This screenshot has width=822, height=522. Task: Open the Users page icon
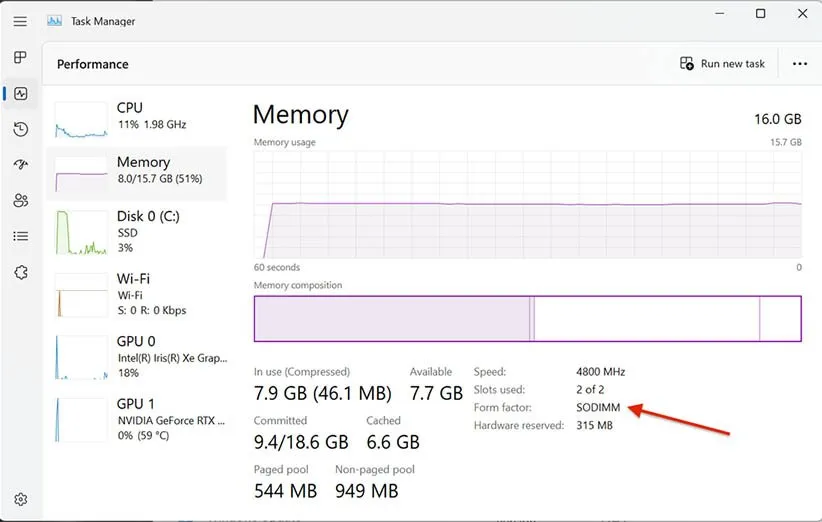20,200
